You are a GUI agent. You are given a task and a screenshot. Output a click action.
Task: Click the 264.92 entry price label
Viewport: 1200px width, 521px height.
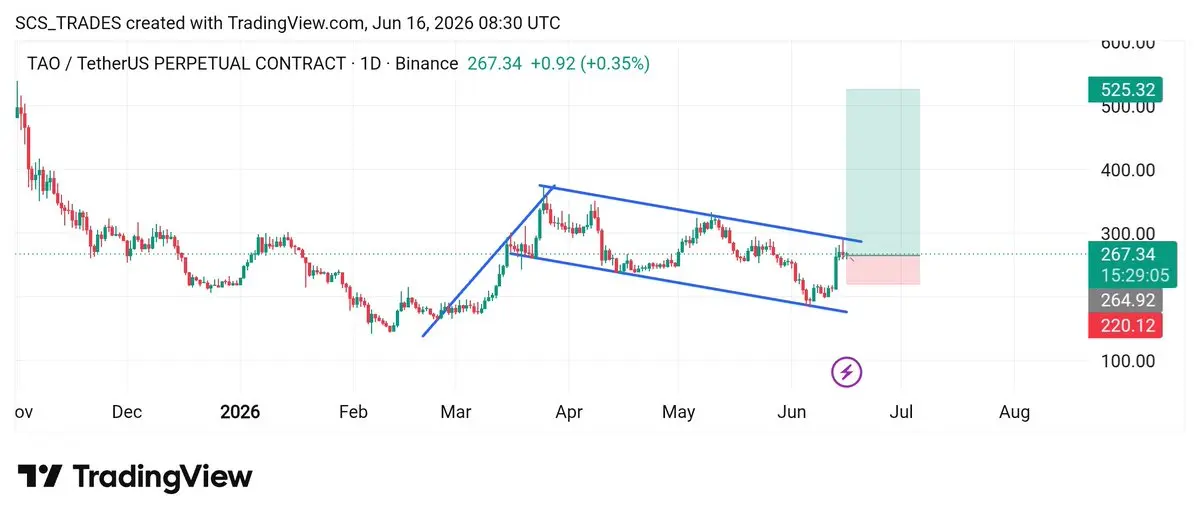click(1123, 300)
